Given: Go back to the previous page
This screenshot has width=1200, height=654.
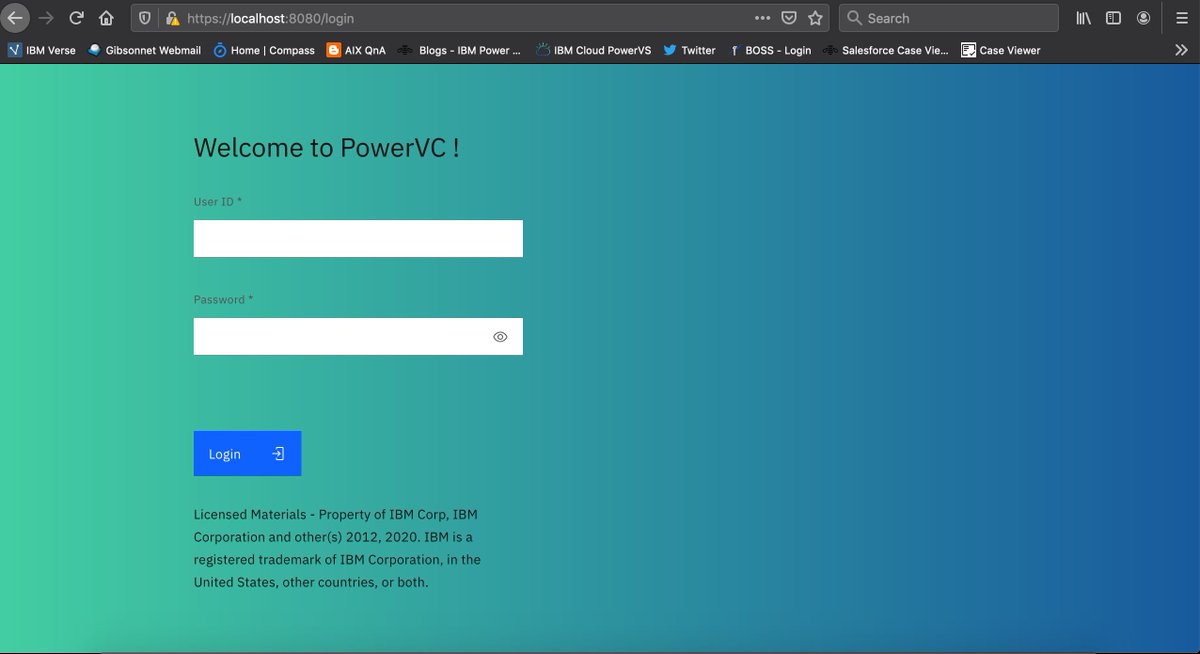Looking at the screenshot, I should (x=16, y=18).
